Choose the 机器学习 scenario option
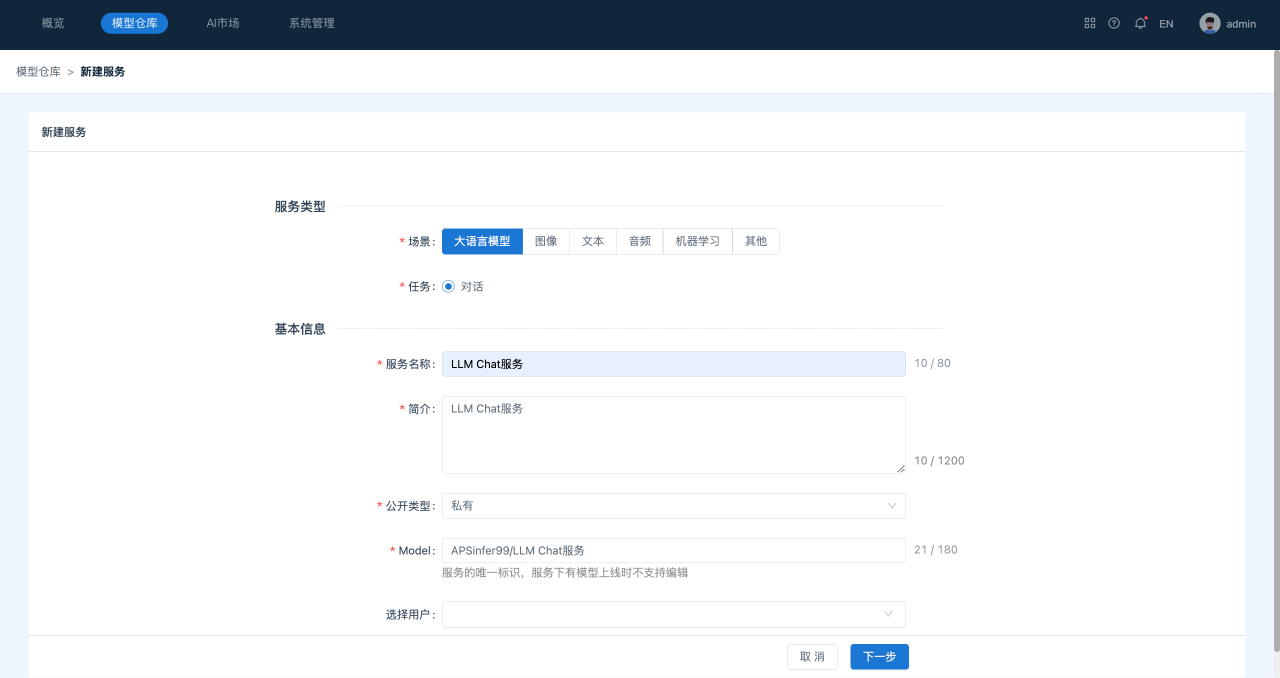 (x=697, y=241)
